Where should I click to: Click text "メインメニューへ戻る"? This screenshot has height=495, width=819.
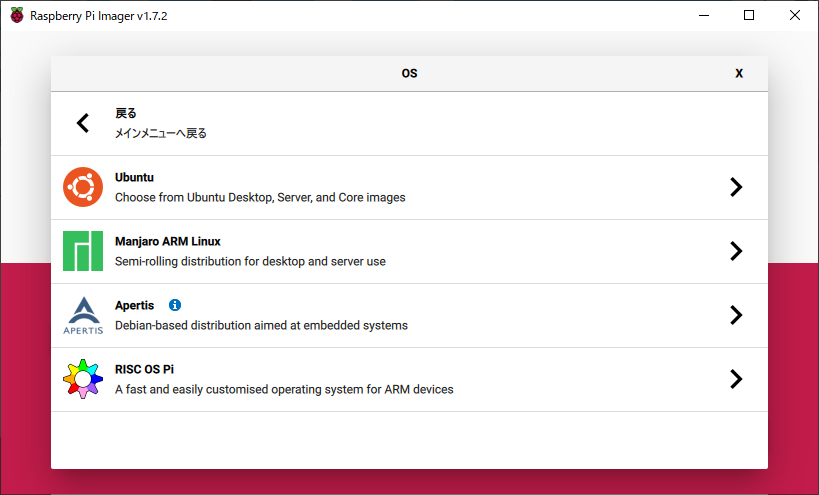161,134
